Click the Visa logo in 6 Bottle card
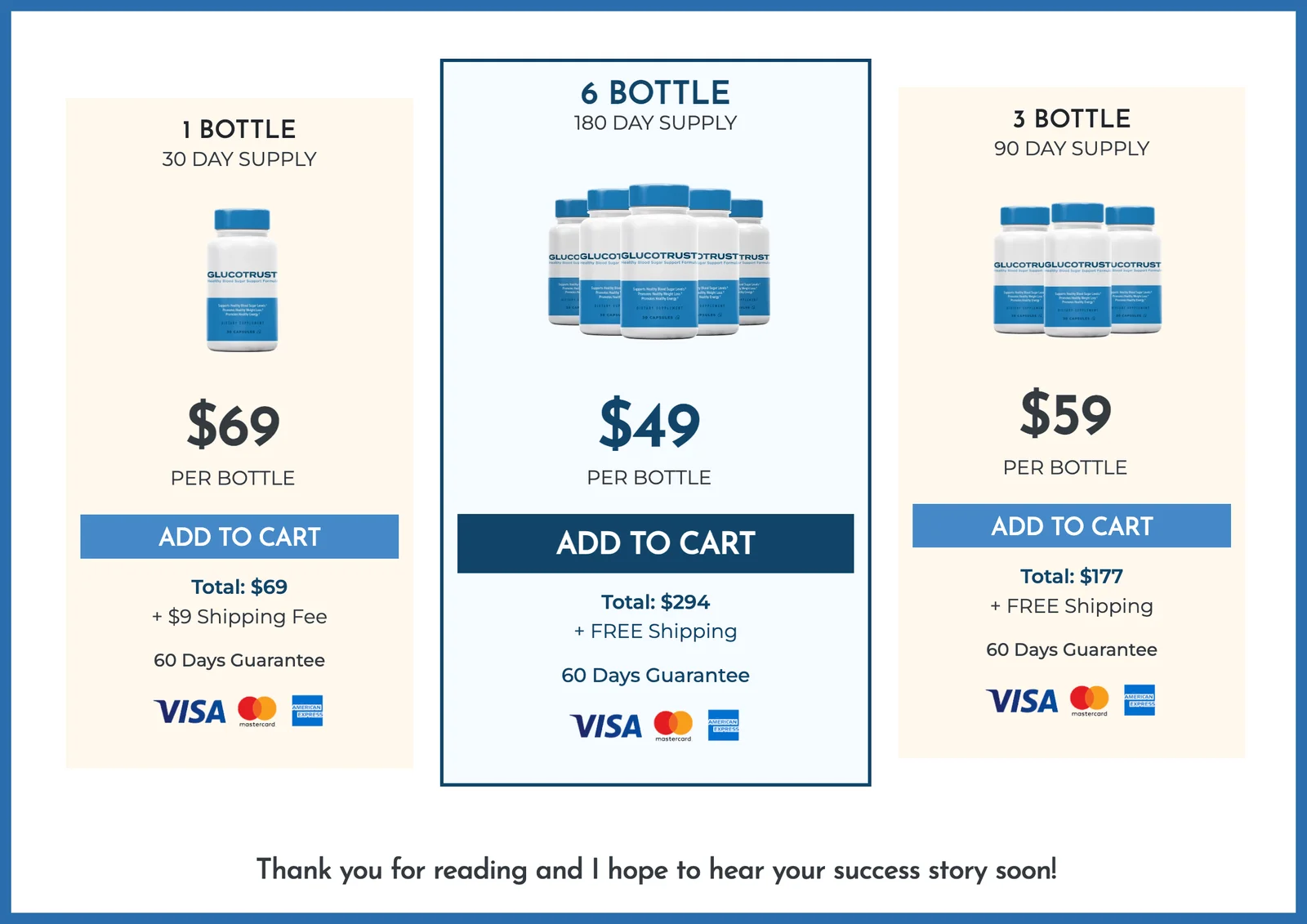The width and height of the screenshot is (1307, 924). click(x=606, y=725)
